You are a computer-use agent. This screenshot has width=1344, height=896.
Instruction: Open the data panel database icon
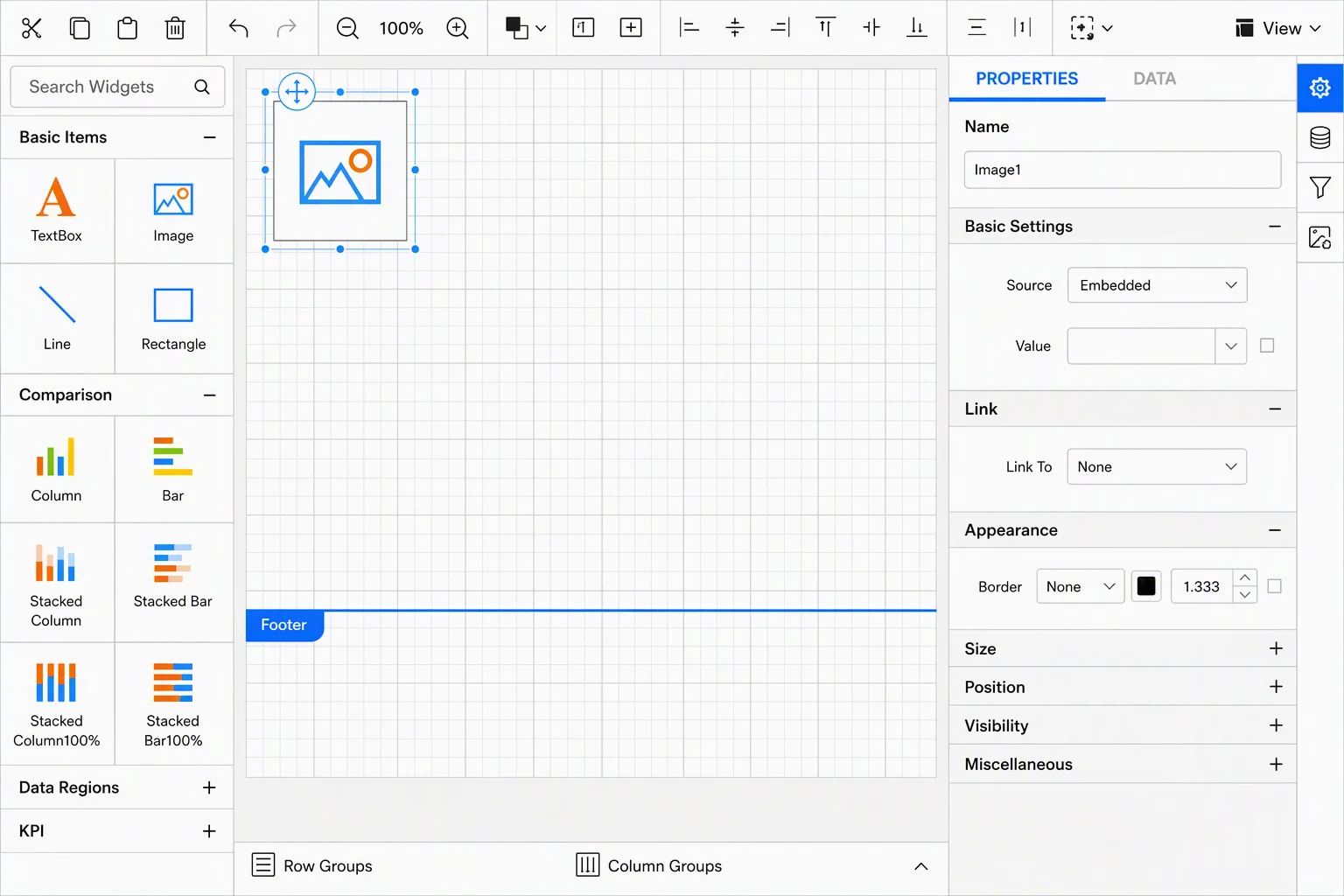(1320, 137)
